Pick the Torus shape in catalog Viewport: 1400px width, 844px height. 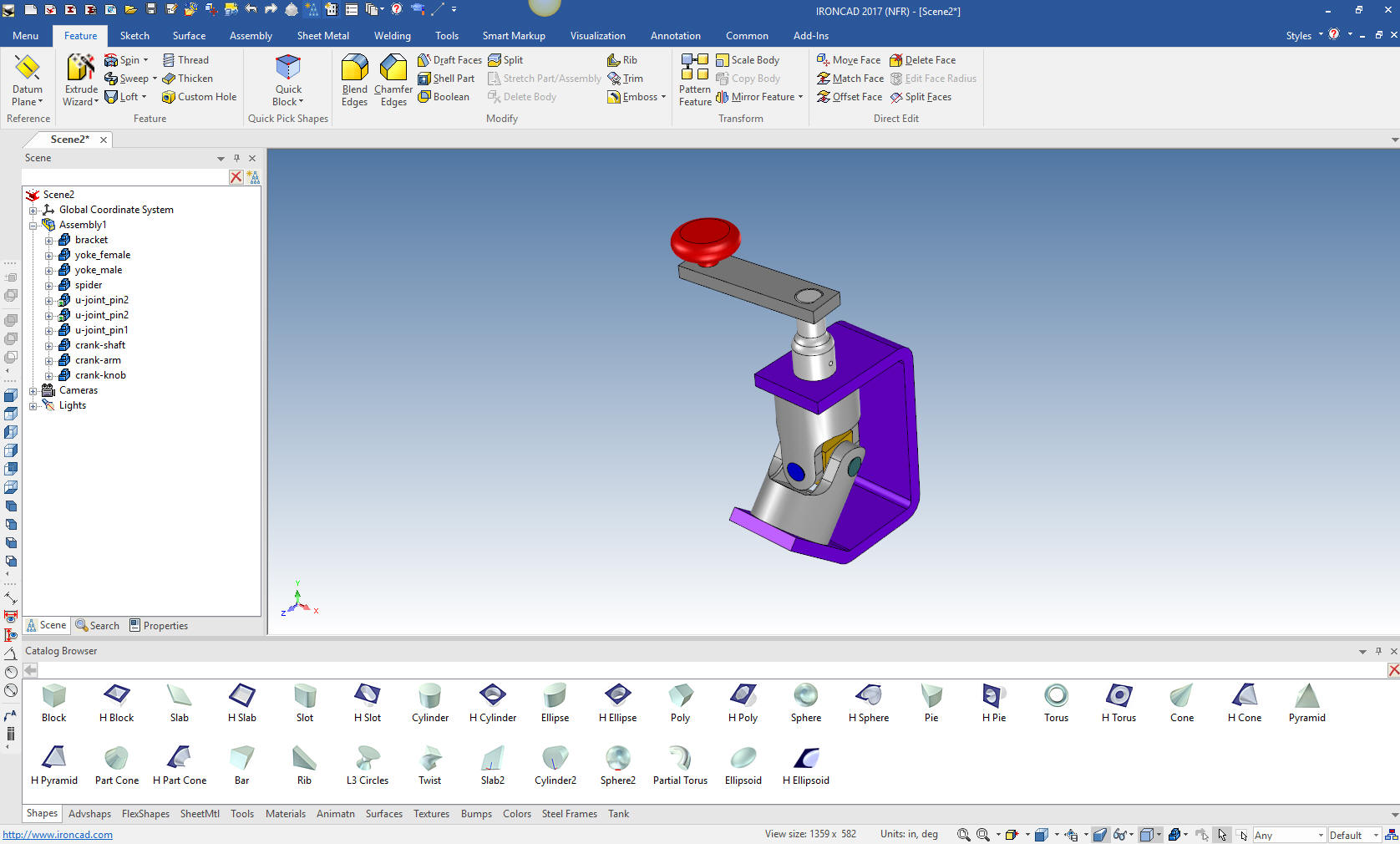coord(1056,702)
